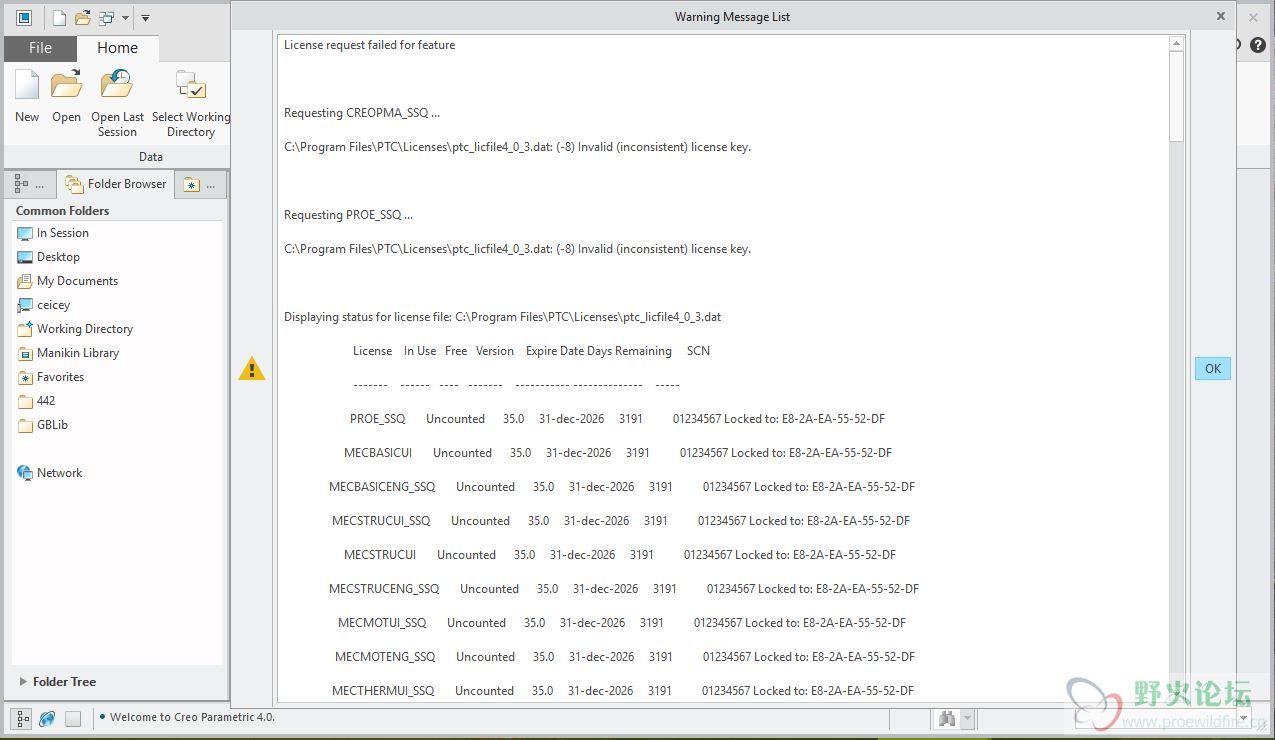Select Favorites in Common Folders
The height and width of the screenshot is (740, 1275).
coord(60,377)
